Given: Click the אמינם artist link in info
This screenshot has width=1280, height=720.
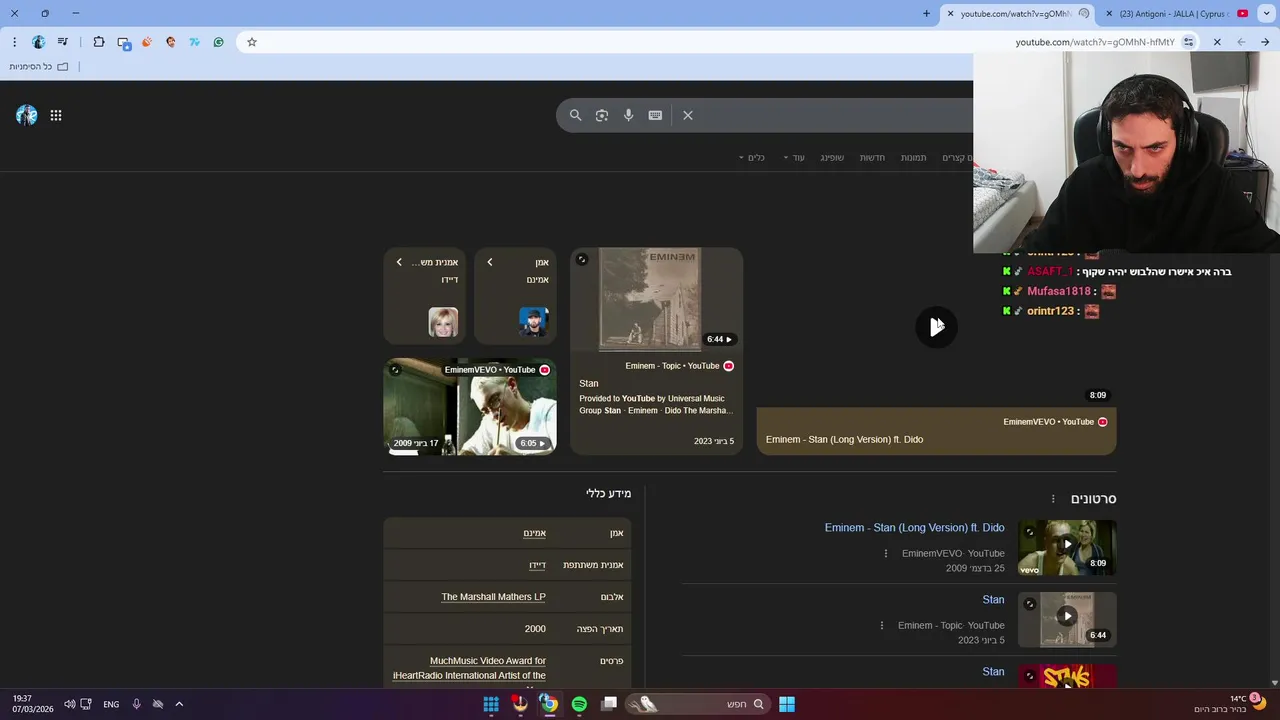Looking at the screenshot, I should (534, 533).
